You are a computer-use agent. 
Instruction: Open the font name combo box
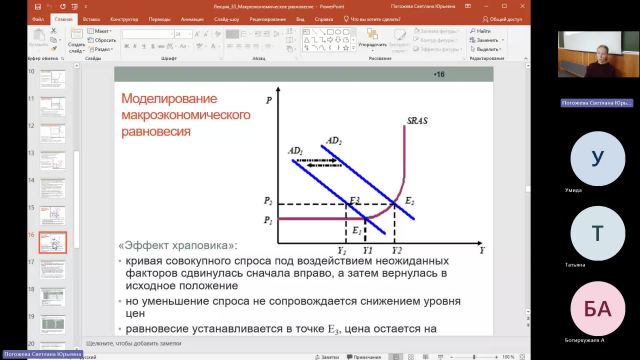pos(148,34)
